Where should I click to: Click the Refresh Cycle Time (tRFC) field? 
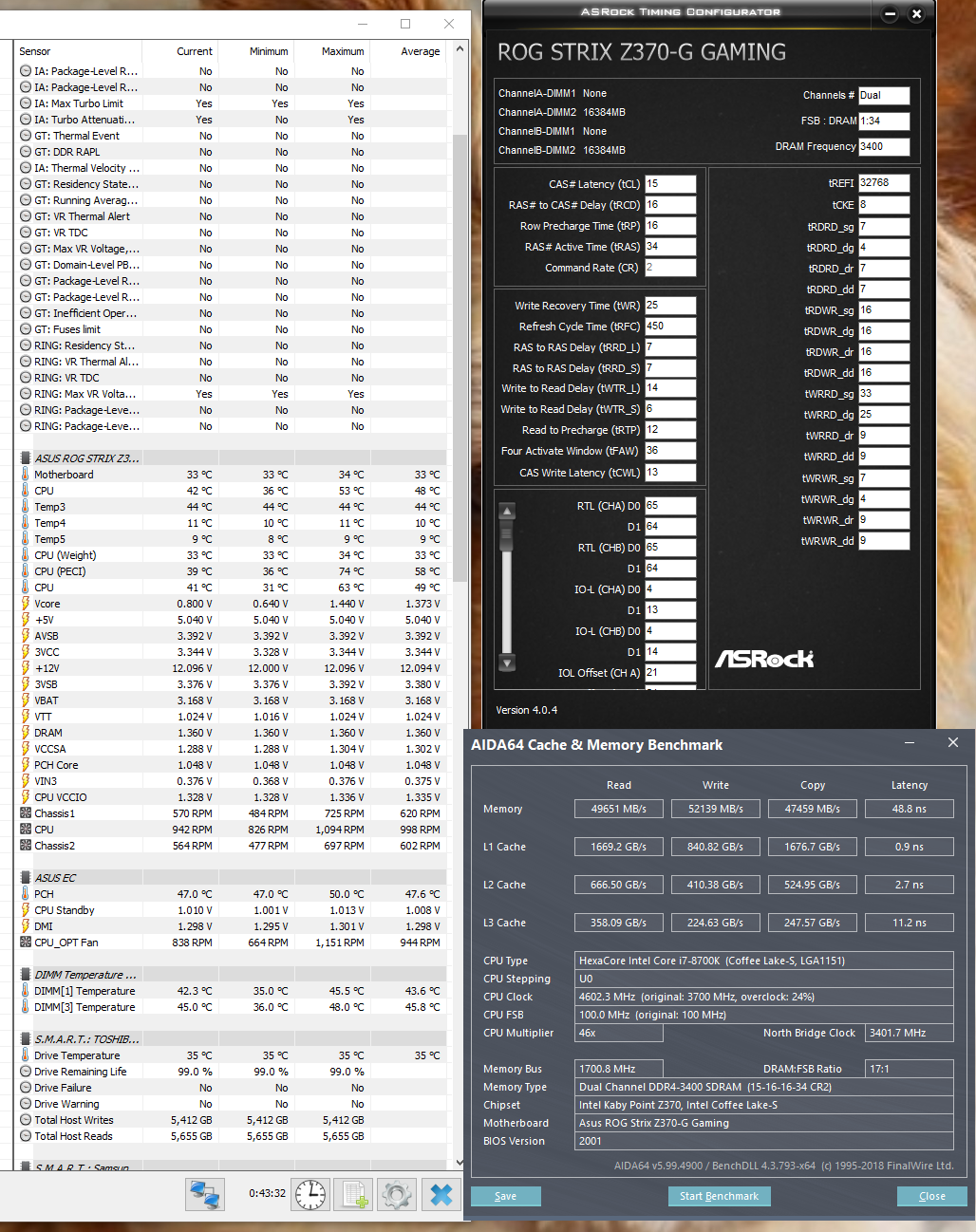[670, 327]
